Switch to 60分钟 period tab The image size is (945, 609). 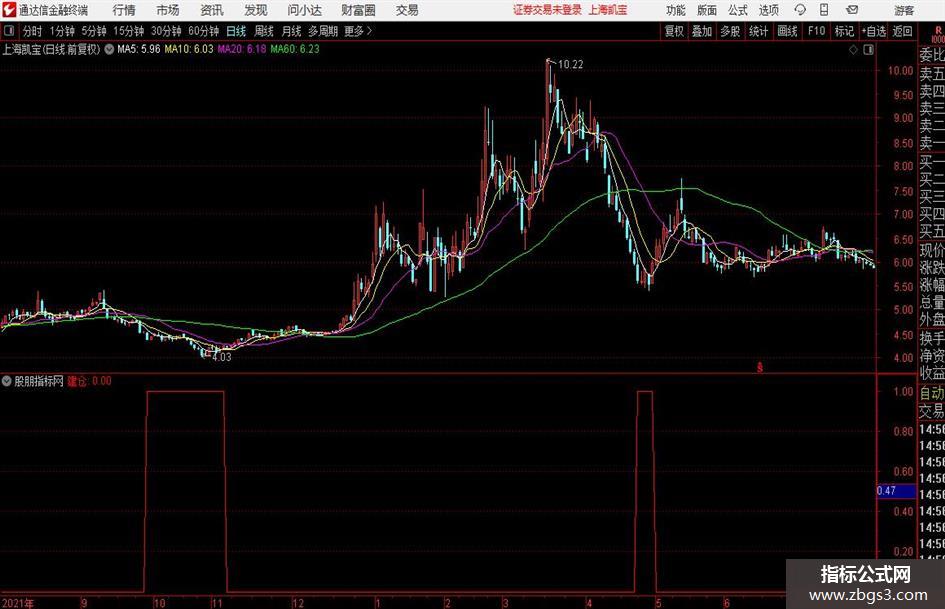204,31
